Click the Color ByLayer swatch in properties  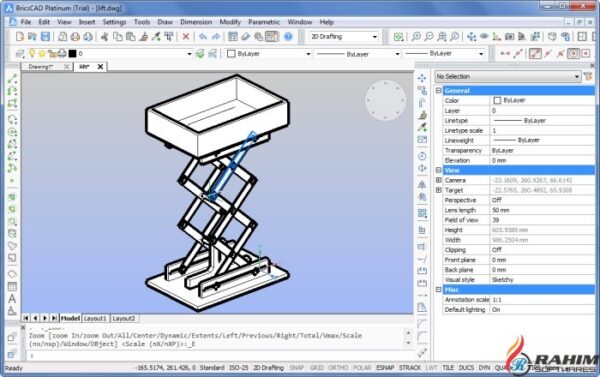tap(497, 100)
